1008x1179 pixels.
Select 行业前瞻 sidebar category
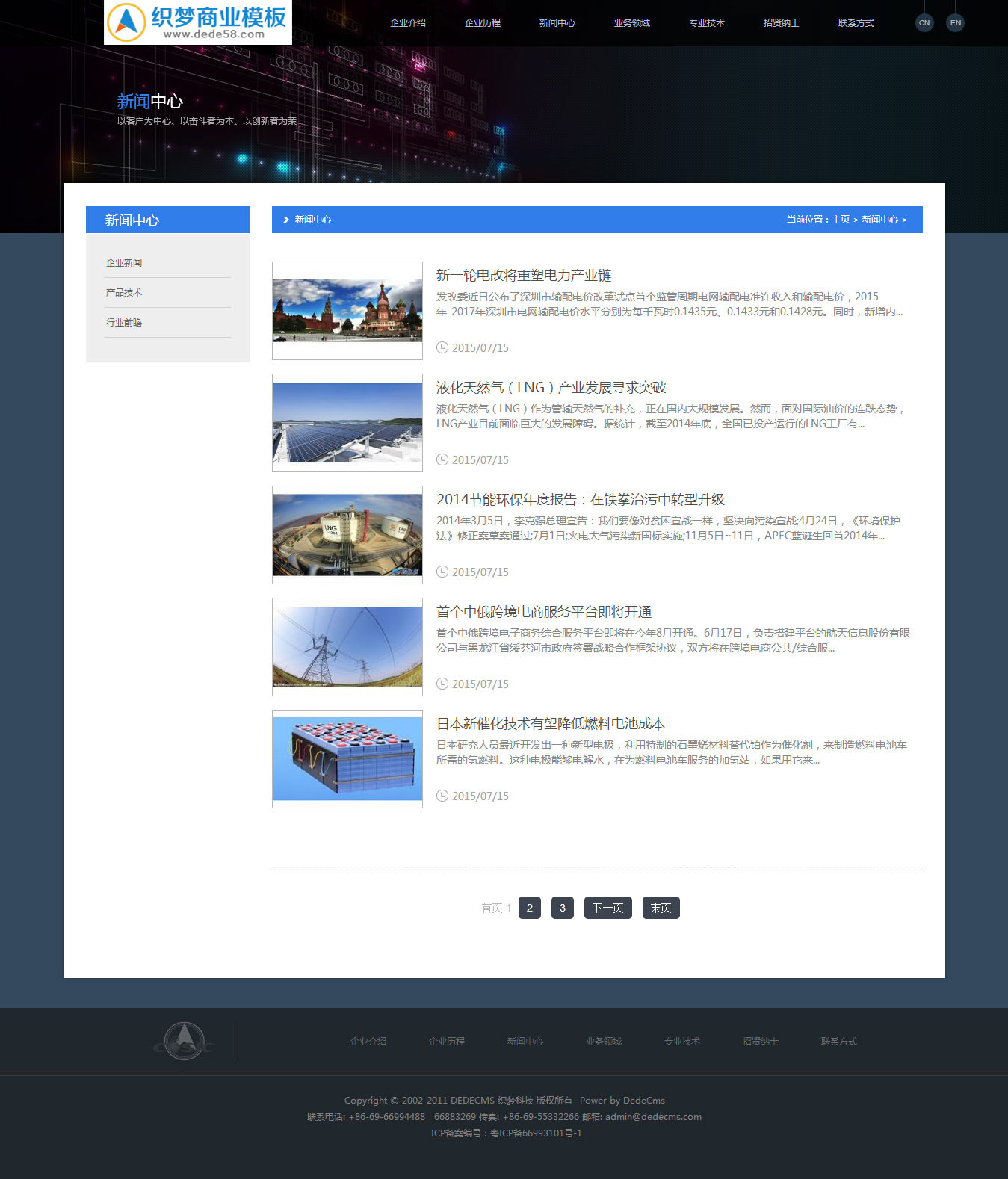[x=124, y=323]
